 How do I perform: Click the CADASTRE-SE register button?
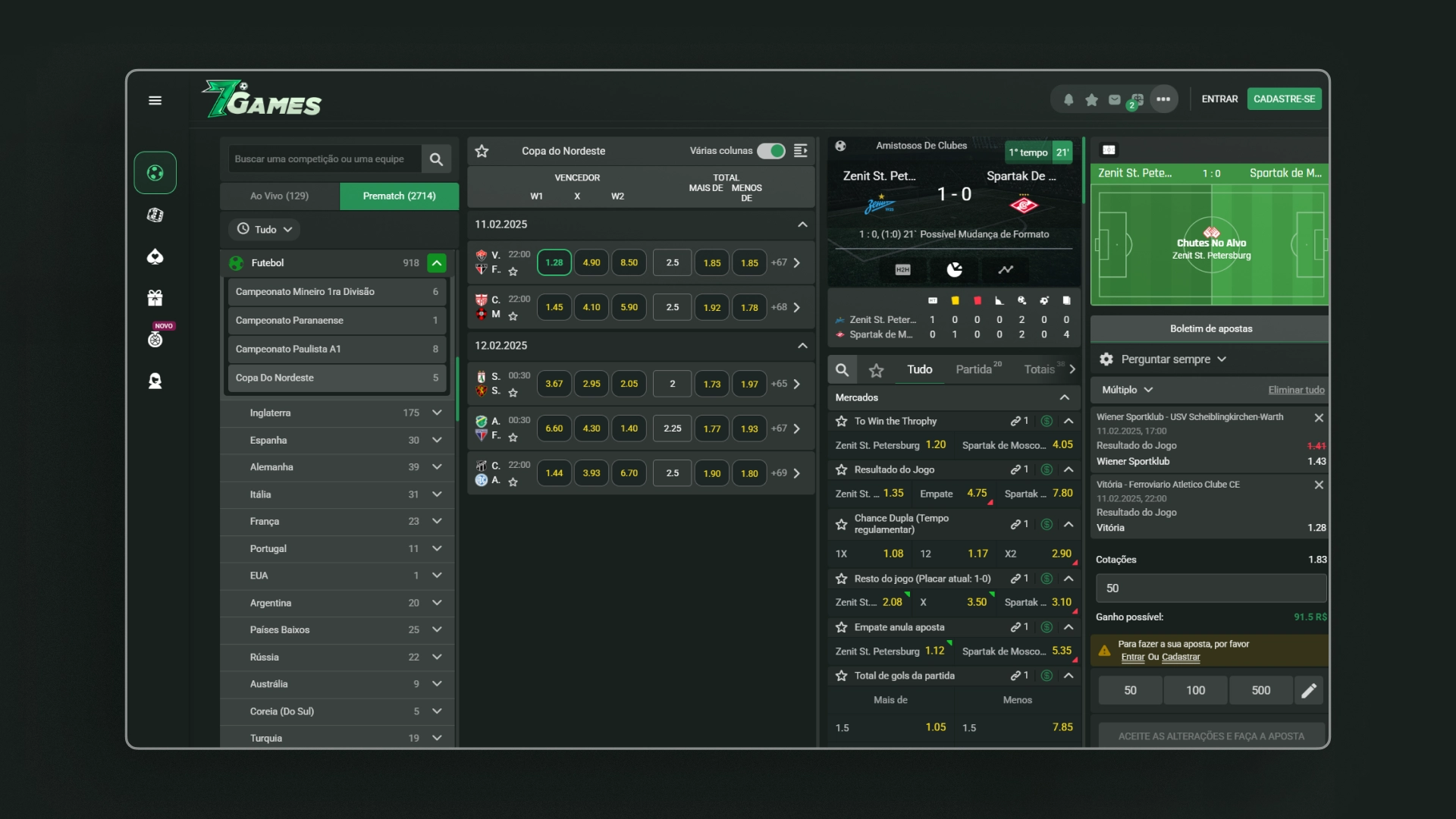pyautogui.click(x=1284, y=99)
